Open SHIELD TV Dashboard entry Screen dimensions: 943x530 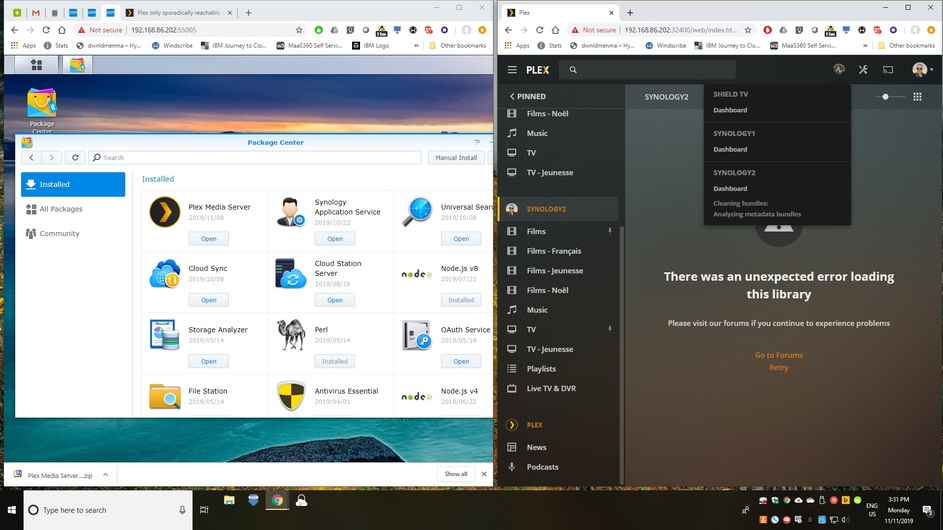point(730,110)
